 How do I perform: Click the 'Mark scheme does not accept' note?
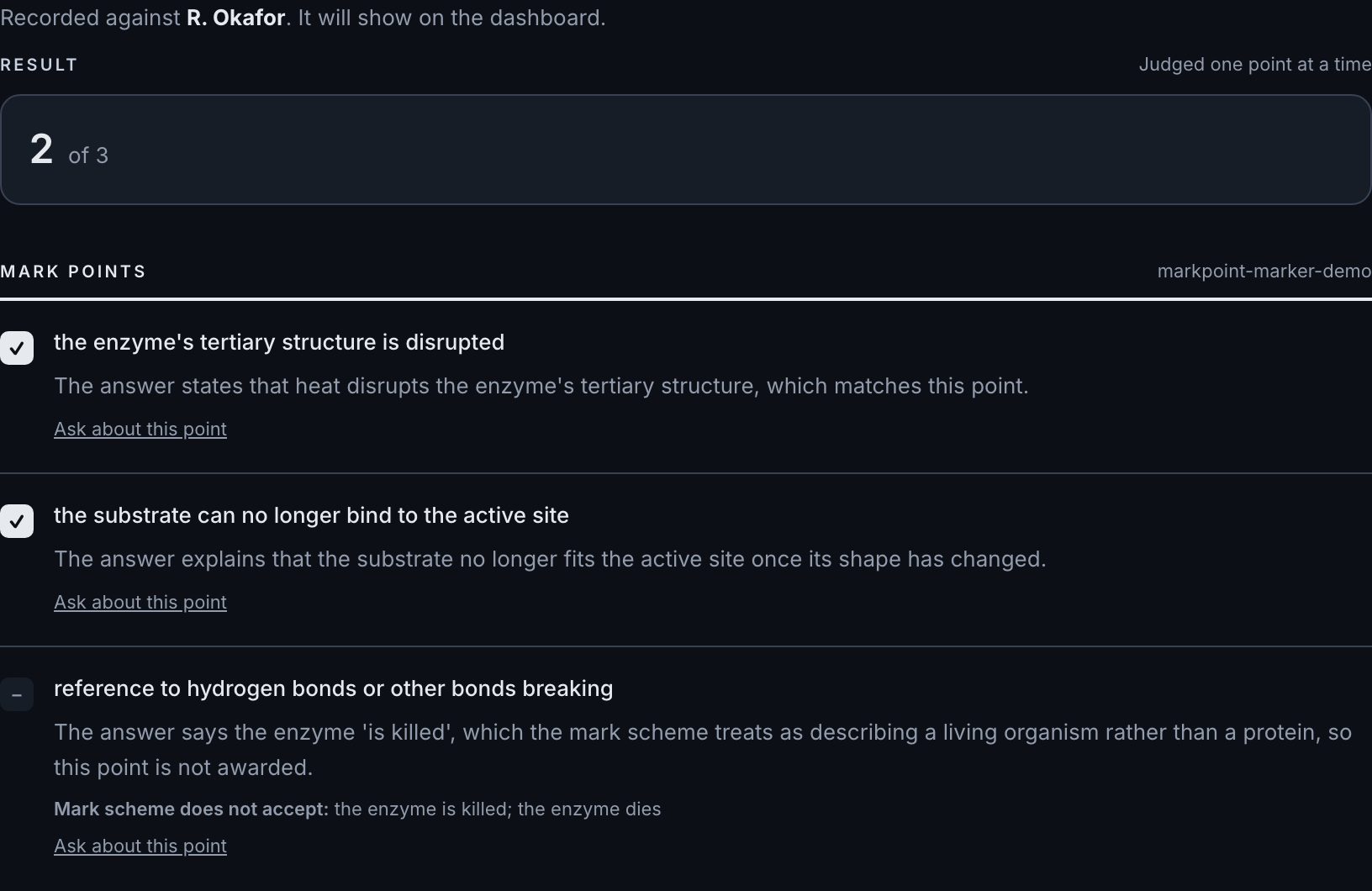(x=357, y=809)
